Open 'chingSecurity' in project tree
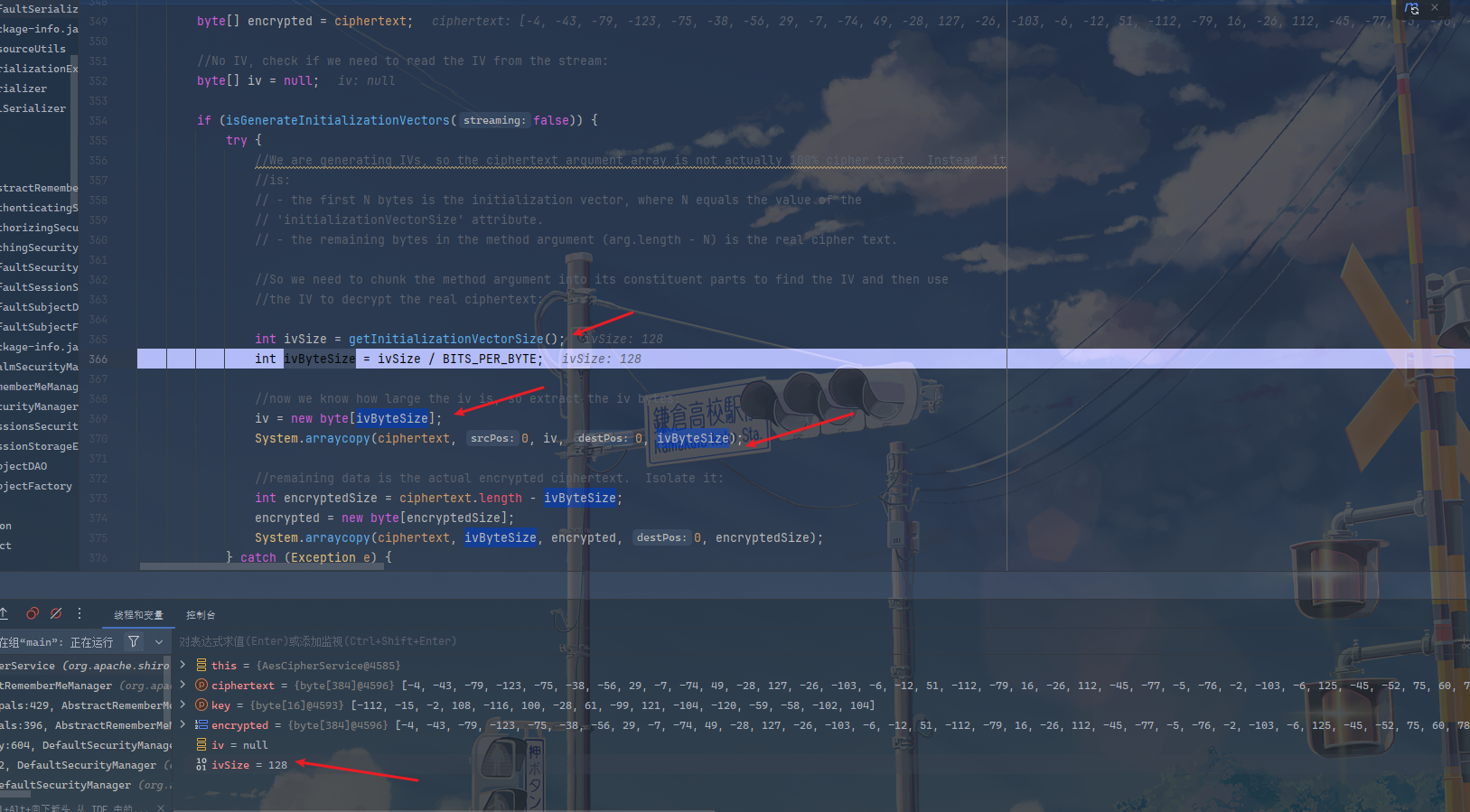1470x812 pixels. click(39, 247)
